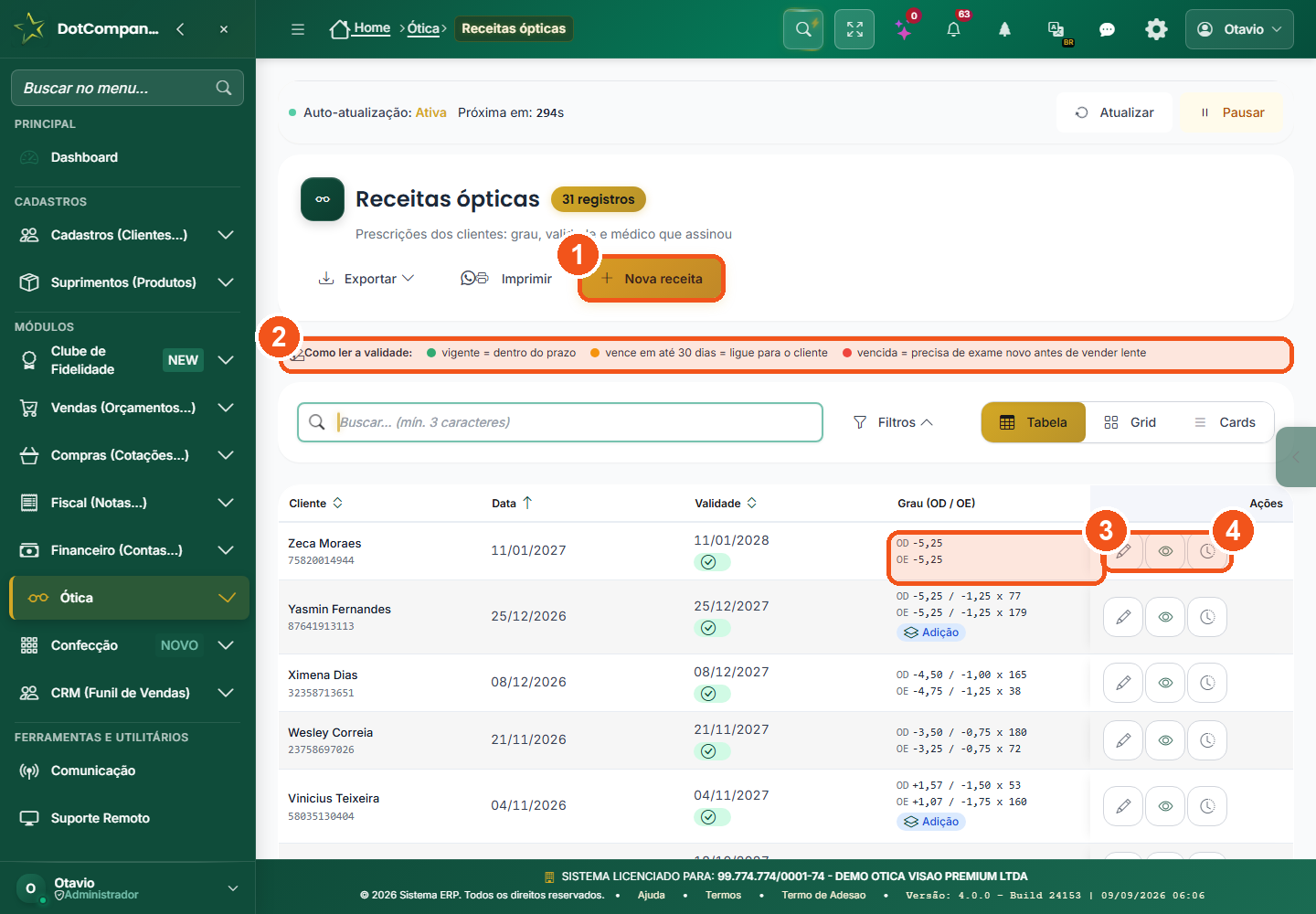Open history clock for Vinicius Teixeira

coord(1207,806)
